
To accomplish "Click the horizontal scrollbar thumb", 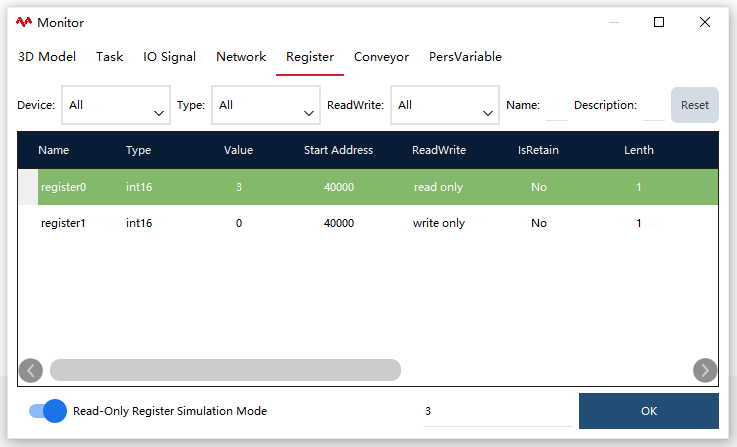I will (225, 370).
